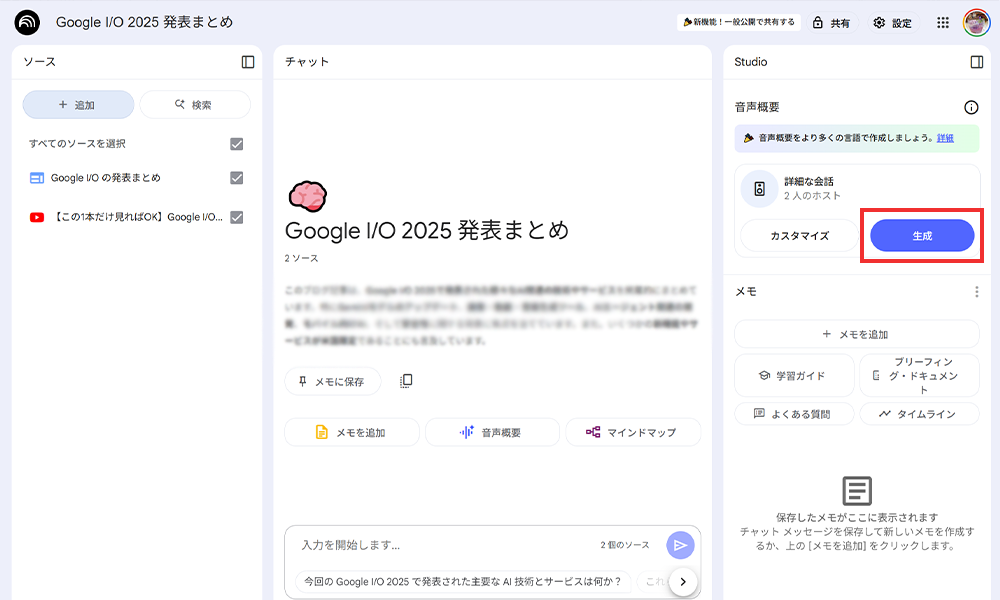Uncheck the YouTube video source checkbox
This screenshot has height=600, width=1000.
[237, 217]
